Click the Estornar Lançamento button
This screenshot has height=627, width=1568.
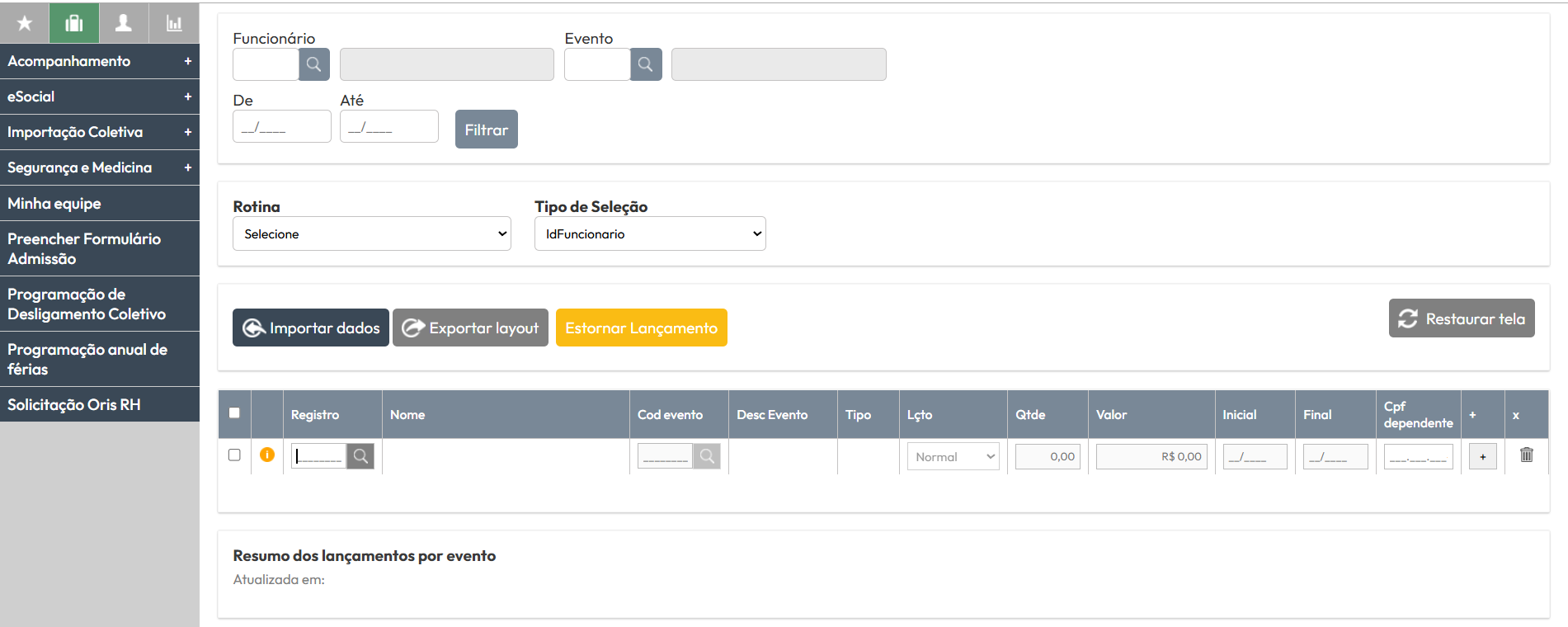[642, 328]
